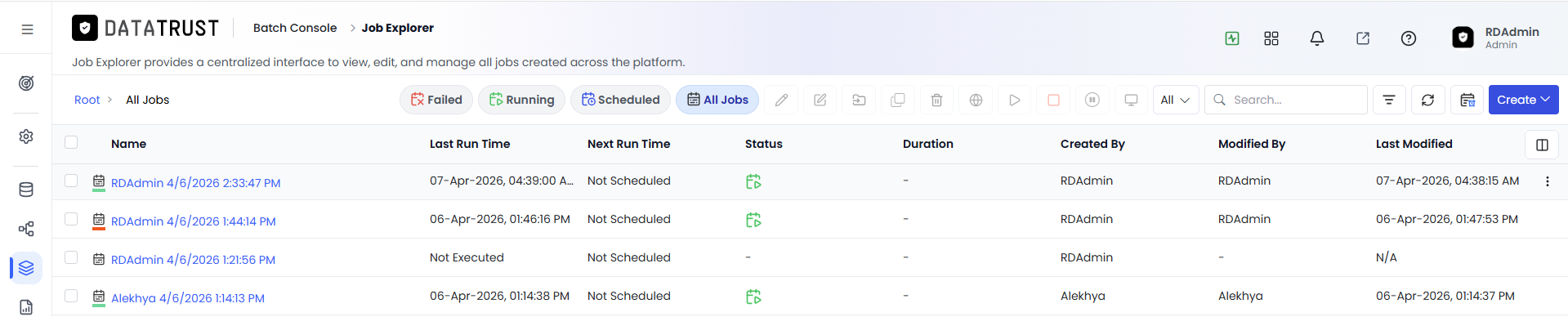The width and height of the screenshot is (1568, 317).
Task: Click the Job Explorer breadcrumb
Action: [398, 28]
